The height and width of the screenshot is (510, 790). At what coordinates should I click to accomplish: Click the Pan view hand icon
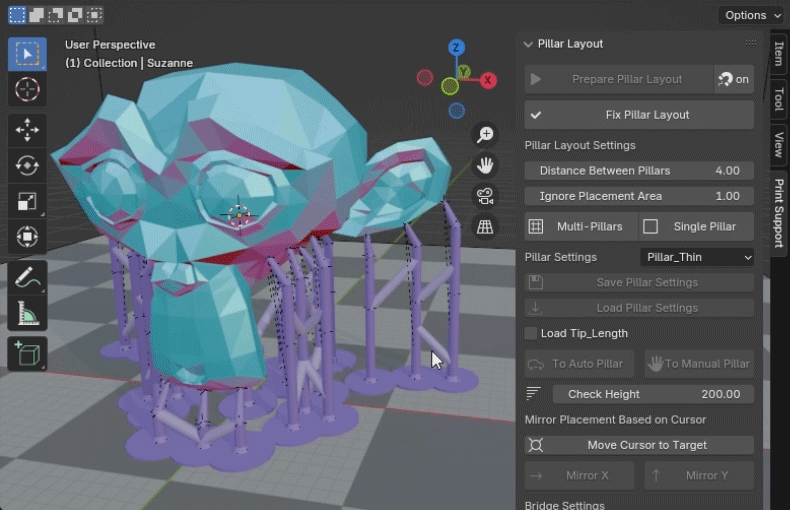485,165
